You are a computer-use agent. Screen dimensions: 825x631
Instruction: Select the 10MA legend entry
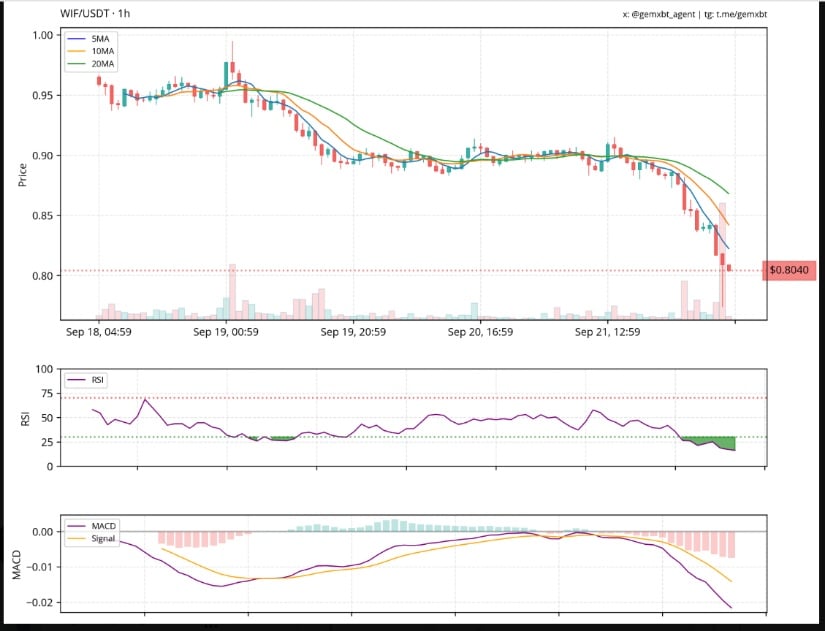(91, 51)
